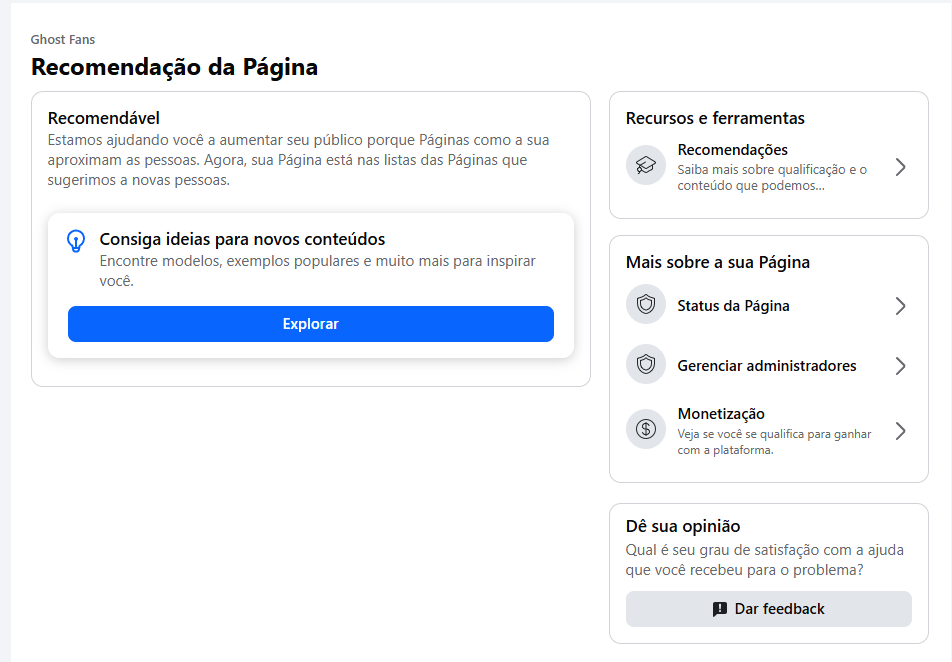Click the Recursos e ferramentas heading
Screen dimensions: 952x662
click(x=715, y=118)
